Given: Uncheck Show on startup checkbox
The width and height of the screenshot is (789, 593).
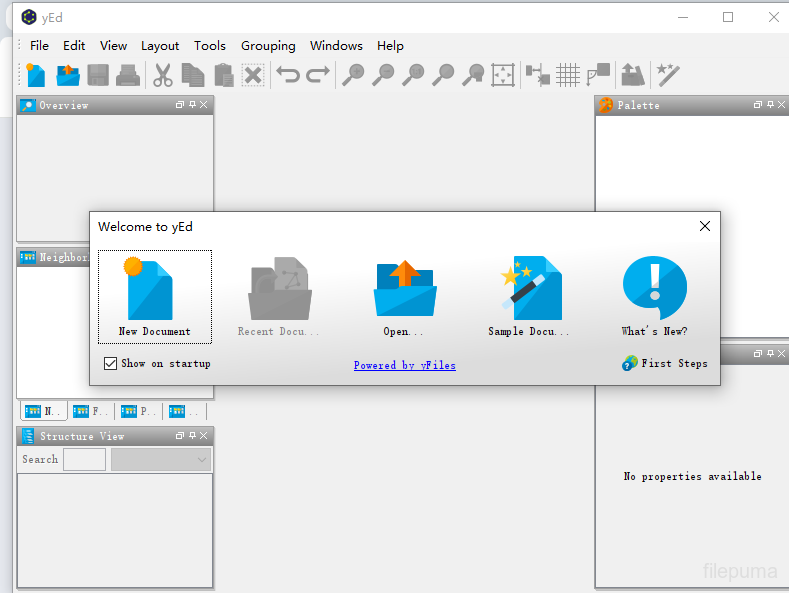Looking at the screenshot, I should [x=110, y=363].
